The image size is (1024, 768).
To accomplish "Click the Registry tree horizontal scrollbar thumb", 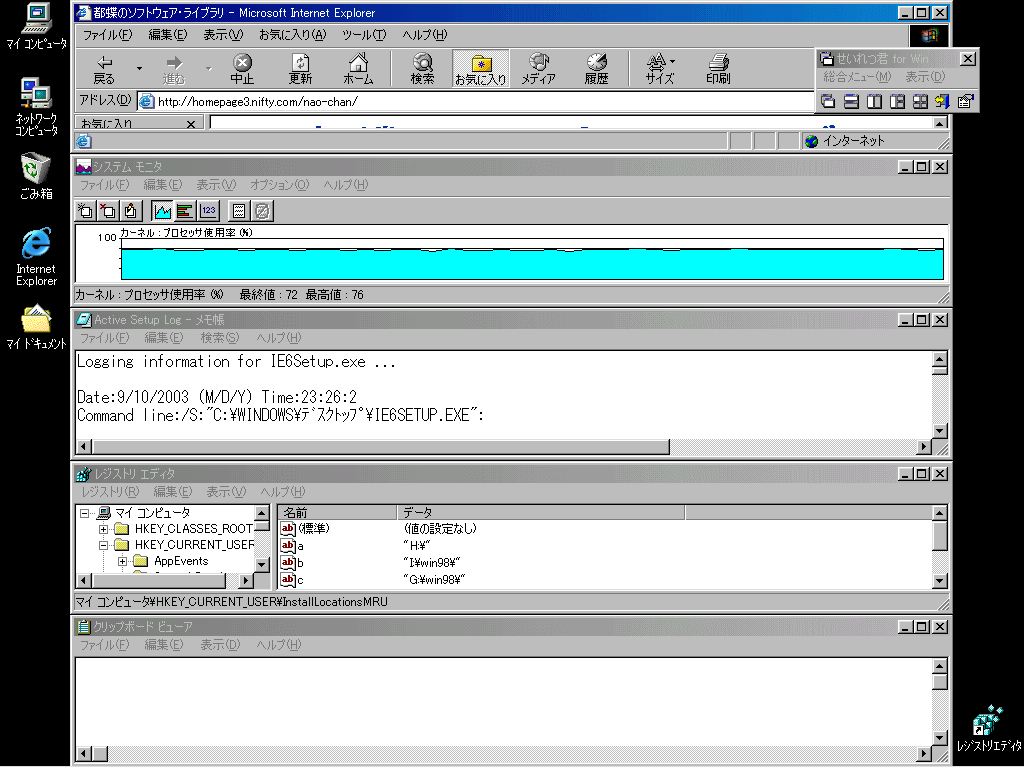I will click(x=159, y=580).
